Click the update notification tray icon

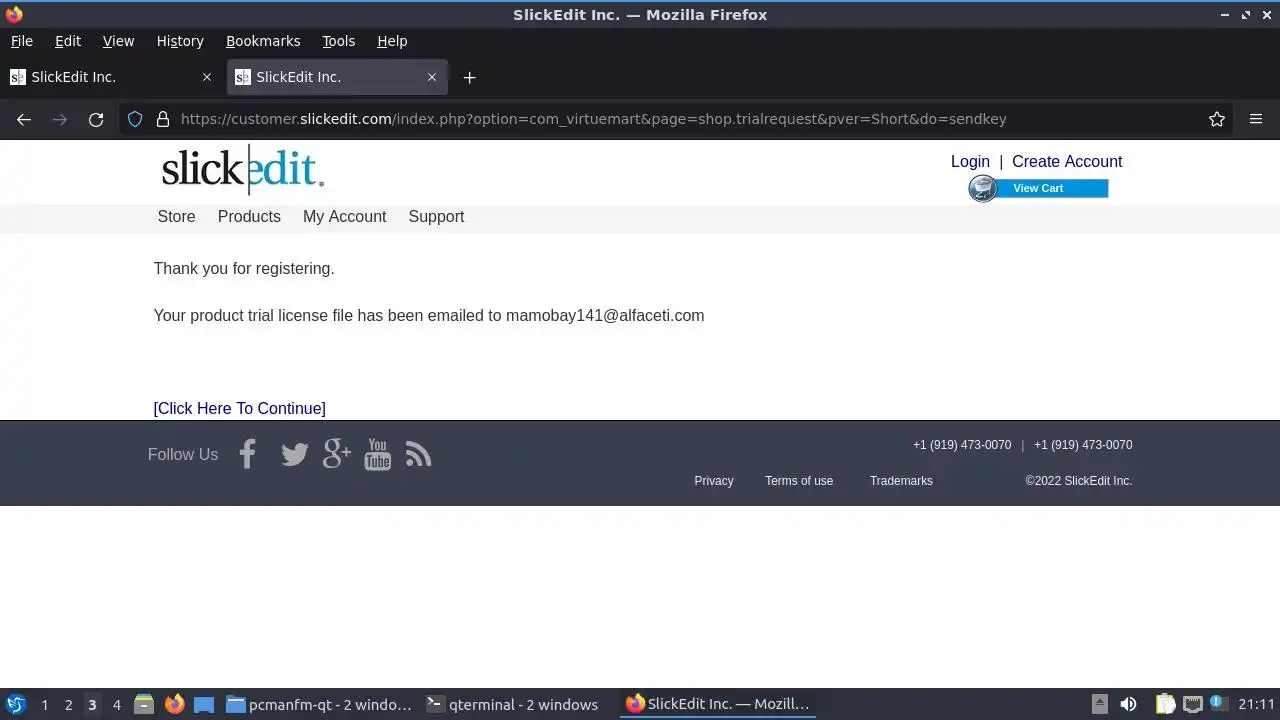click(1218, 704)
